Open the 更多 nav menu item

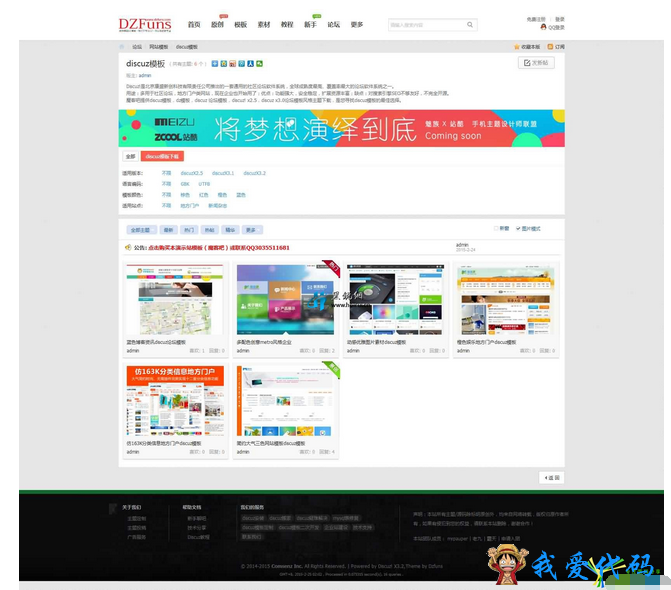(357, 25)
